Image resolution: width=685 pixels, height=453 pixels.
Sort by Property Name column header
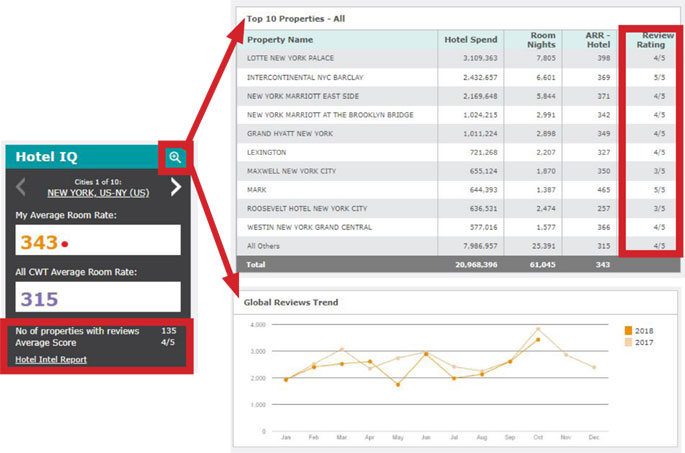tap(280, 40)
